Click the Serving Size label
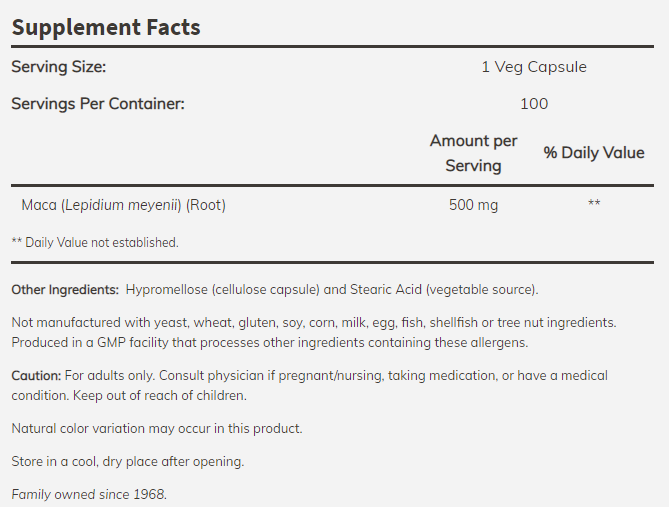The image size is (669, 507). (58, 67)
